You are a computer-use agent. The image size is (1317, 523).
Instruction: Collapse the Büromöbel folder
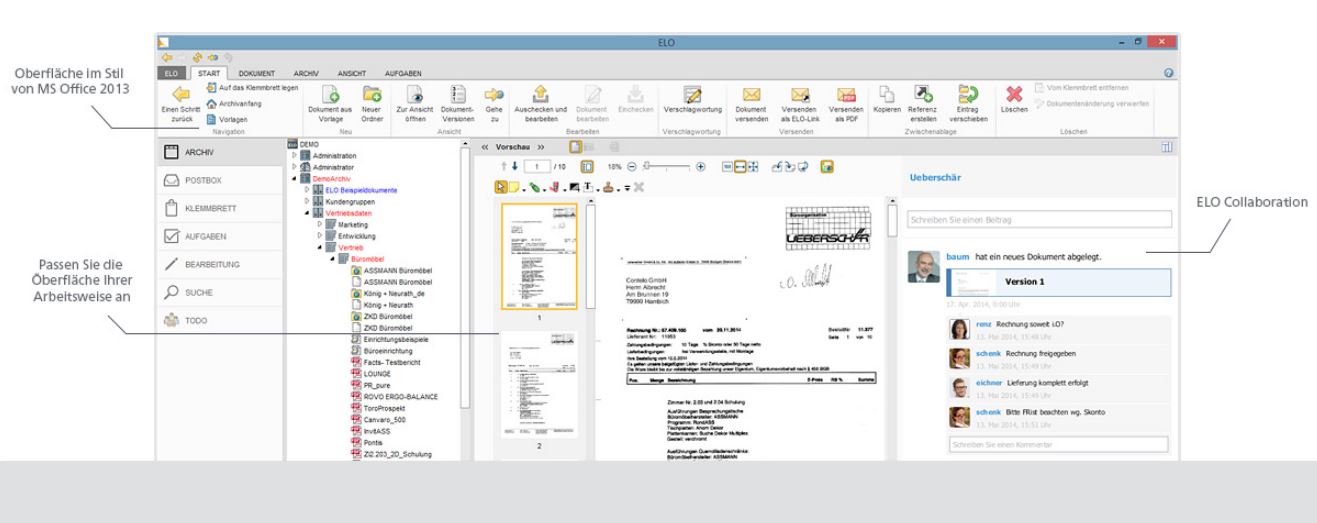click(x=330, y=258)
